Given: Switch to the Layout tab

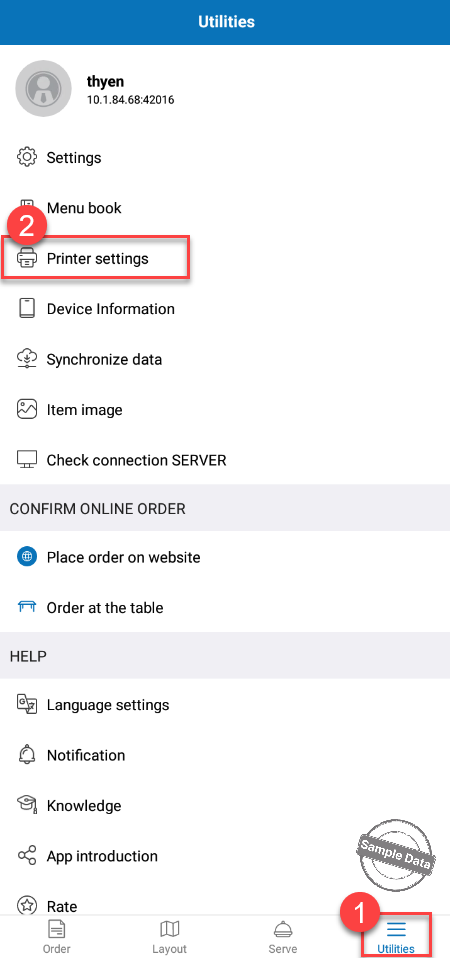Looking at the screenshot, I should [x=169, y=937].
